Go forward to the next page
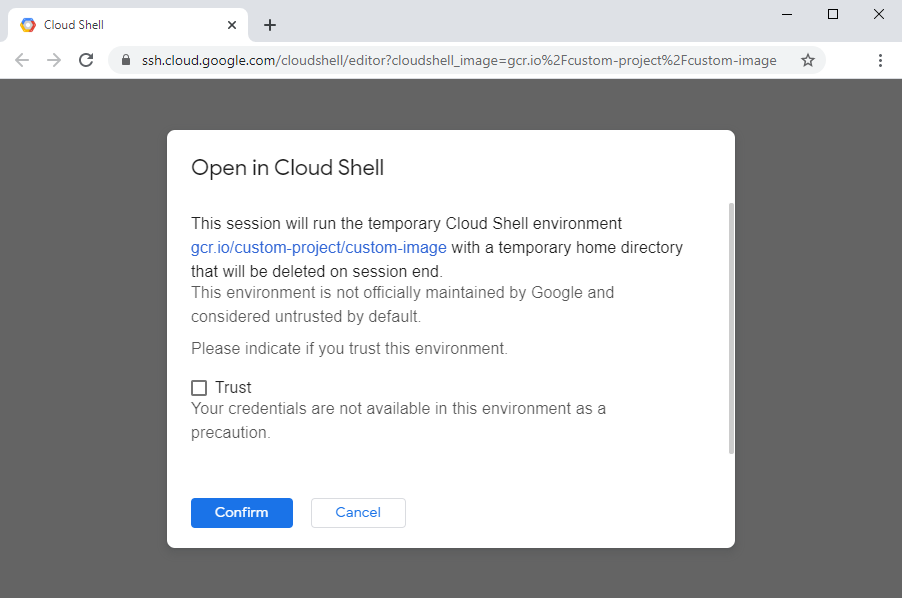This screenshot has height=598, width=902. click(x=54, y=60)
